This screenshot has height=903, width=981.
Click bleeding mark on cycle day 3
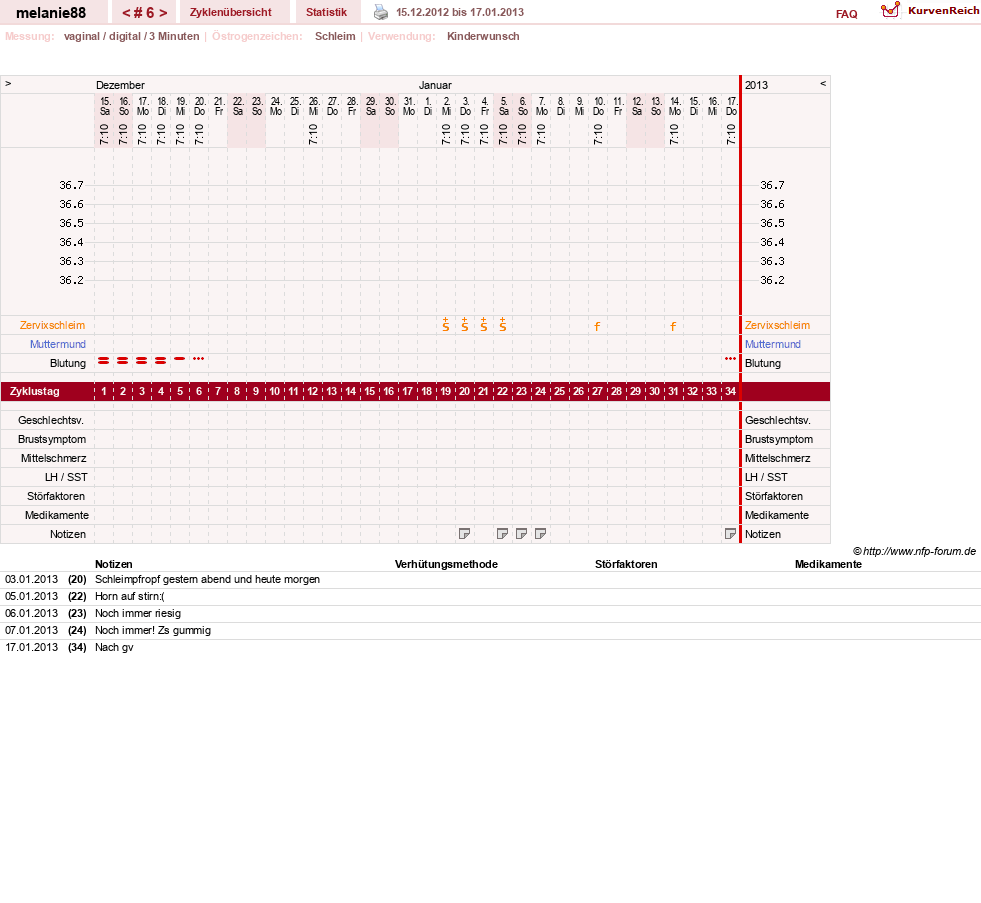pyautogui.click(x=142, y=360)
